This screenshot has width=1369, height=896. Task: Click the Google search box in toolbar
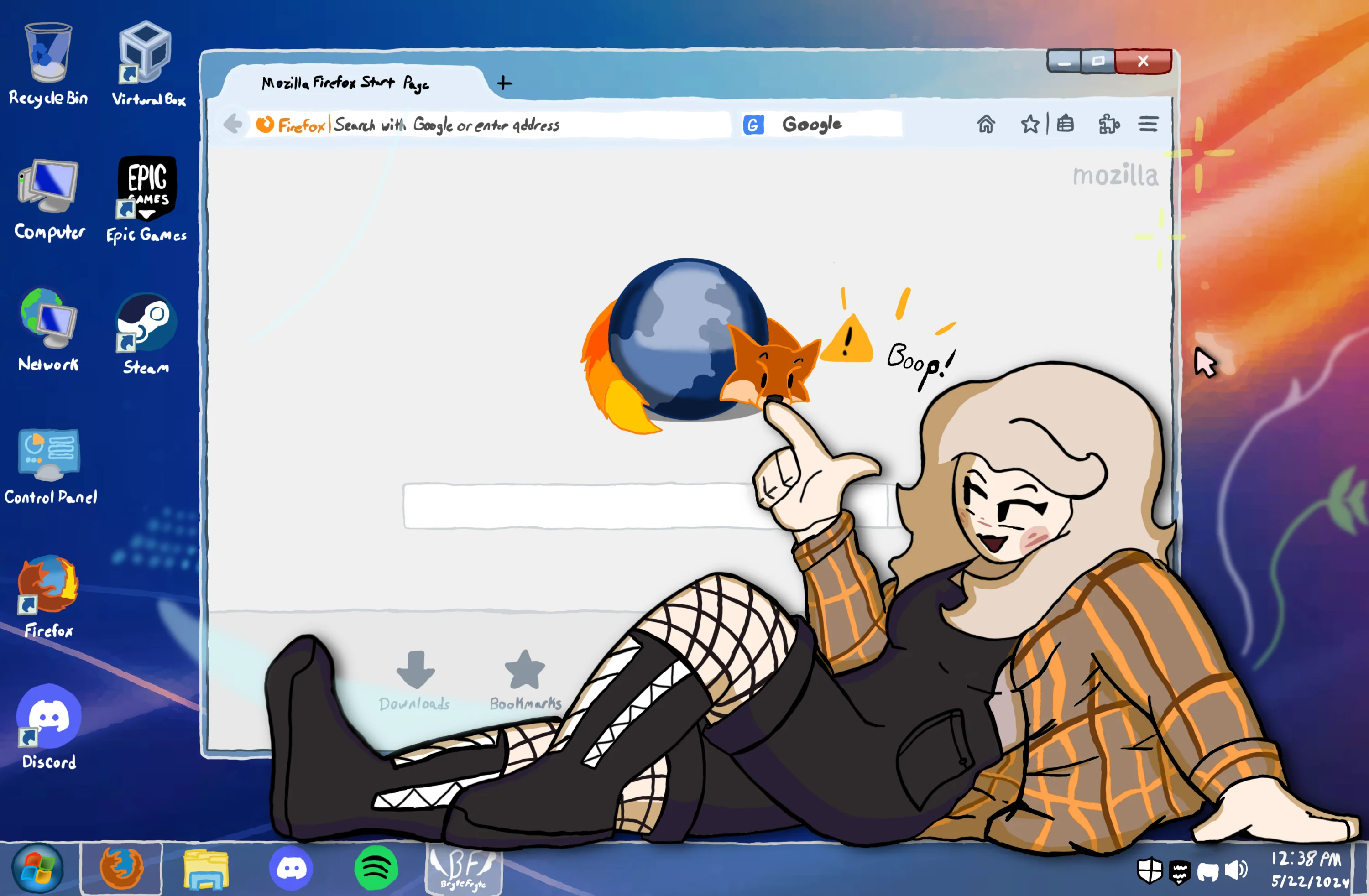(821, 124)
